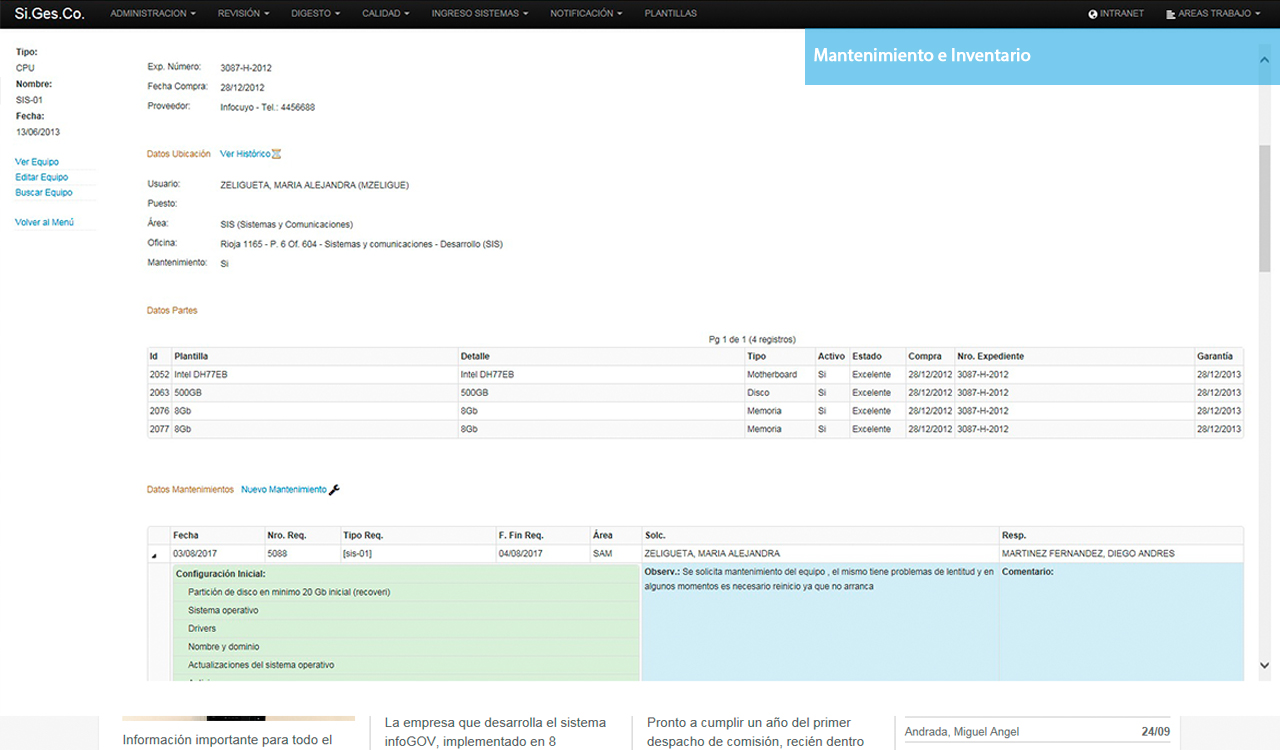Open the Buscar Equipo link
Viewport: 1280px width, 750px height.
point(44,192)
